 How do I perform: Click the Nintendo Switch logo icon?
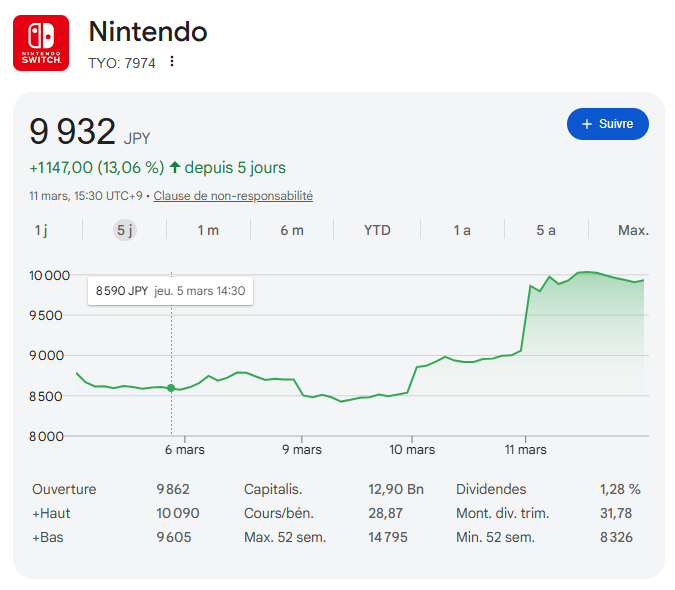coord(41,43)
